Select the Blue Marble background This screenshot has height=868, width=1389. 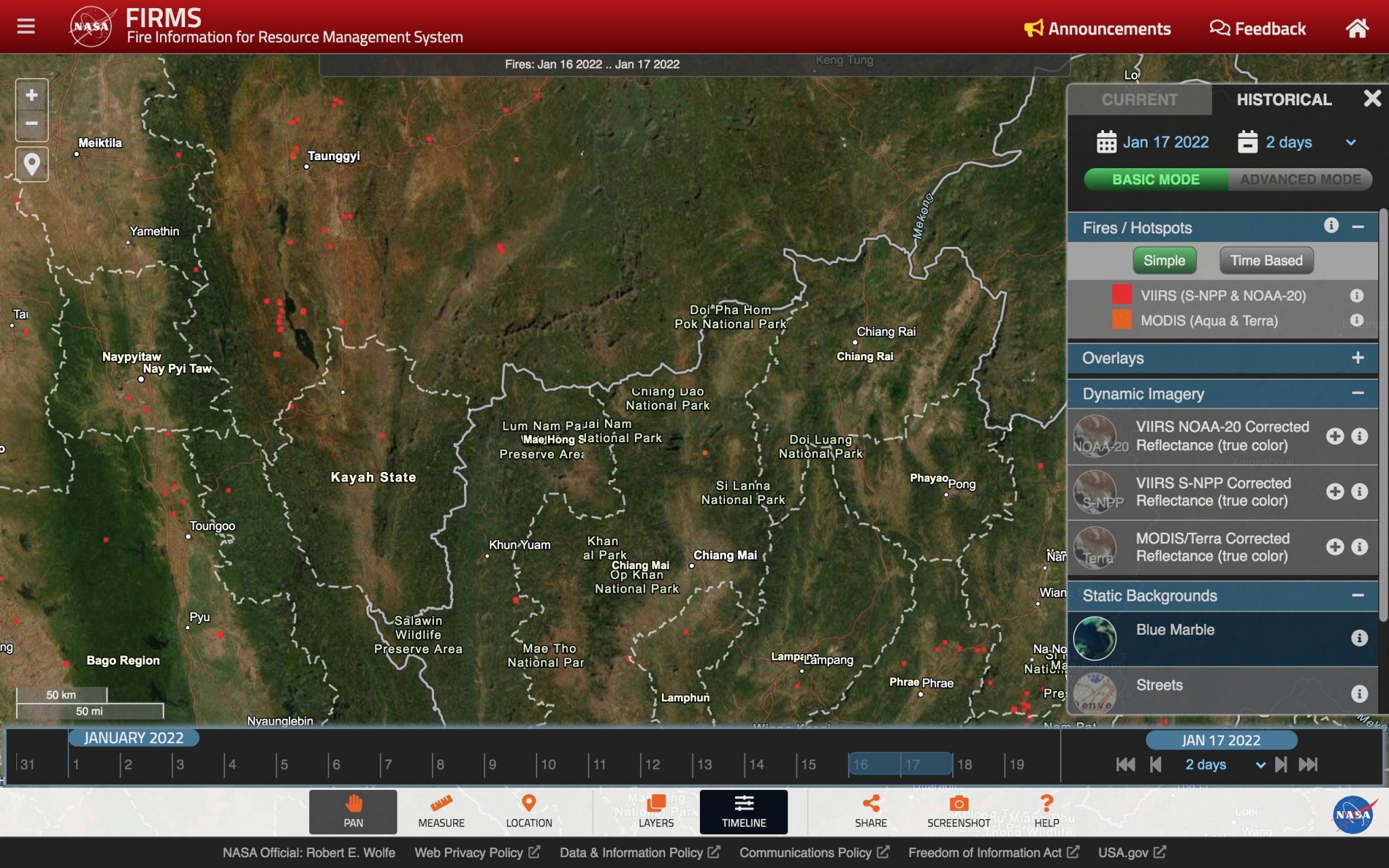tap(1223, 638)
